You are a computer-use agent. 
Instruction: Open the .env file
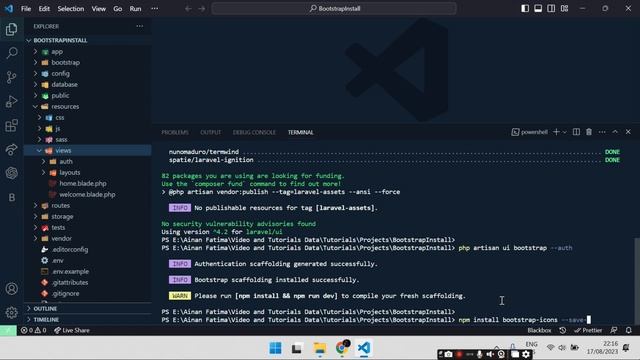pyautogui.click(x=88, y=260)
